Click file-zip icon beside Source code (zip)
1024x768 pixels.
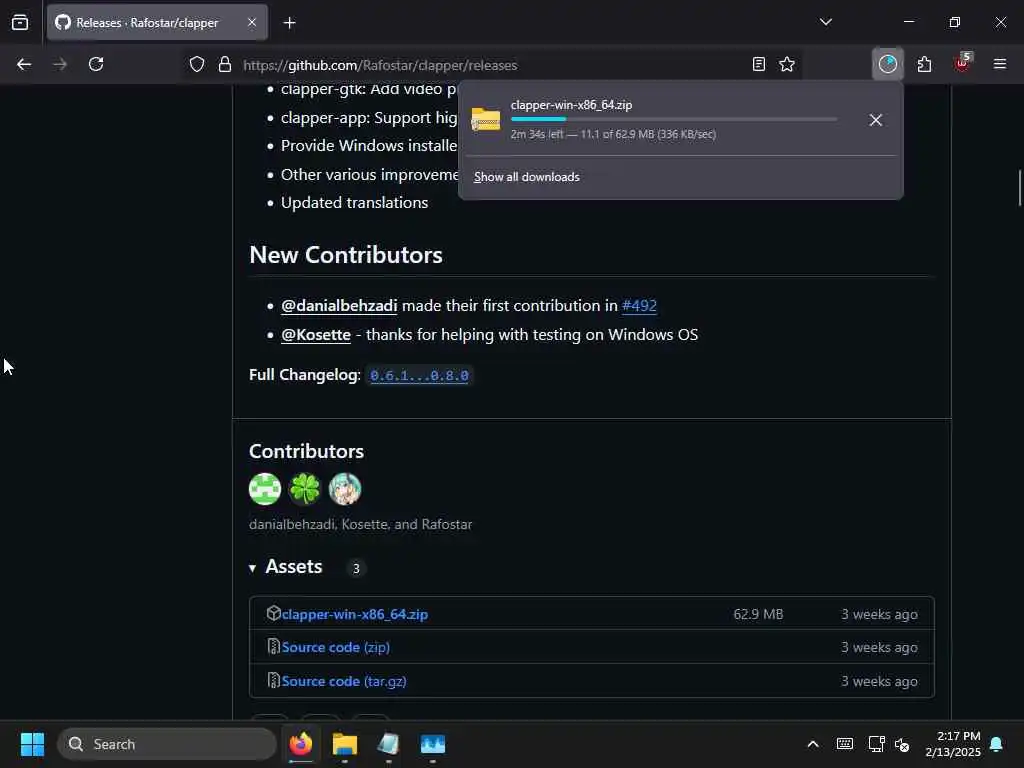[x=274, y=647]
